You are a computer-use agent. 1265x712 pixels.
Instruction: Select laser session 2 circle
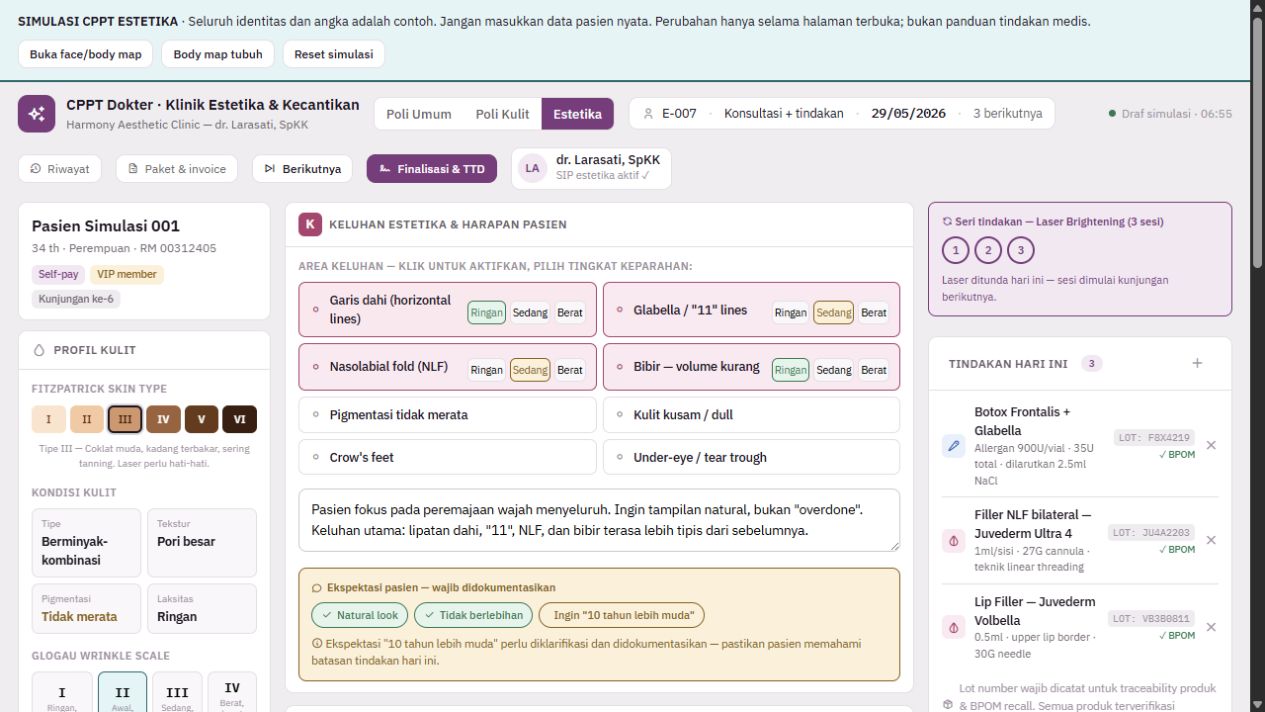pyautogui.click(x=988, y=250)
